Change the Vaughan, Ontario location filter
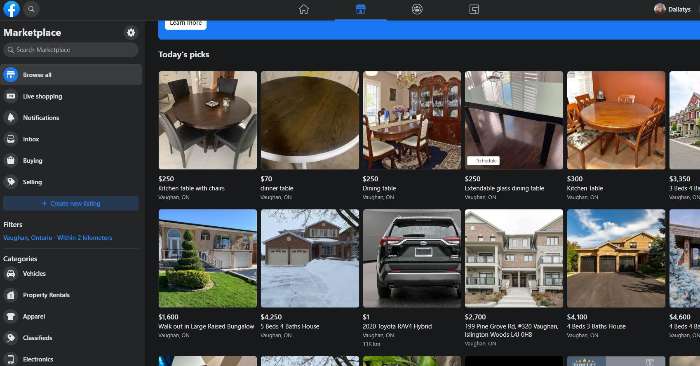Viewport: 700px width, 366px height. [x=58, y=238]
